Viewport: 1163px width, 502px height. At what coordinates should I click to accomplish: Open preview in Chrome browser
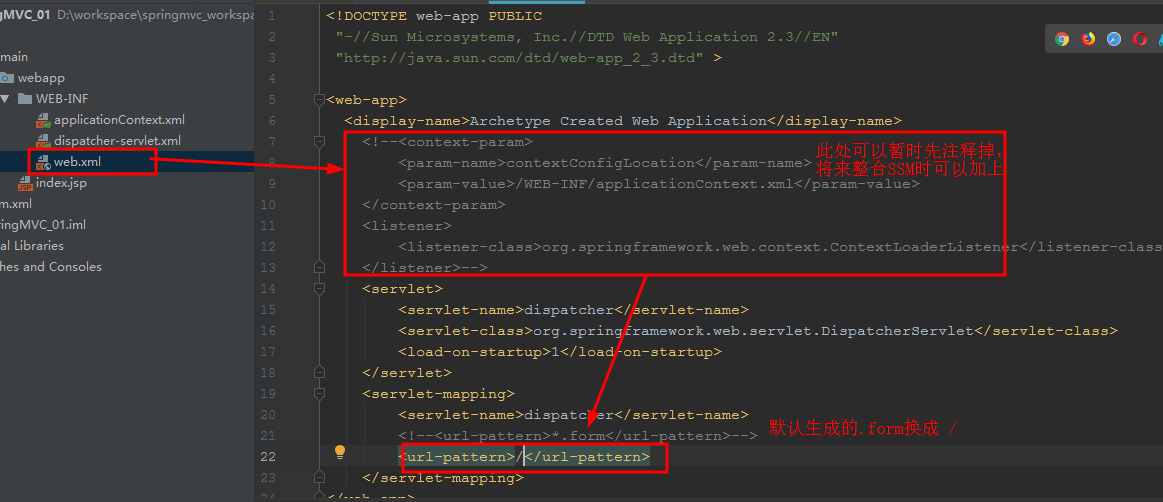point(1062,39)
